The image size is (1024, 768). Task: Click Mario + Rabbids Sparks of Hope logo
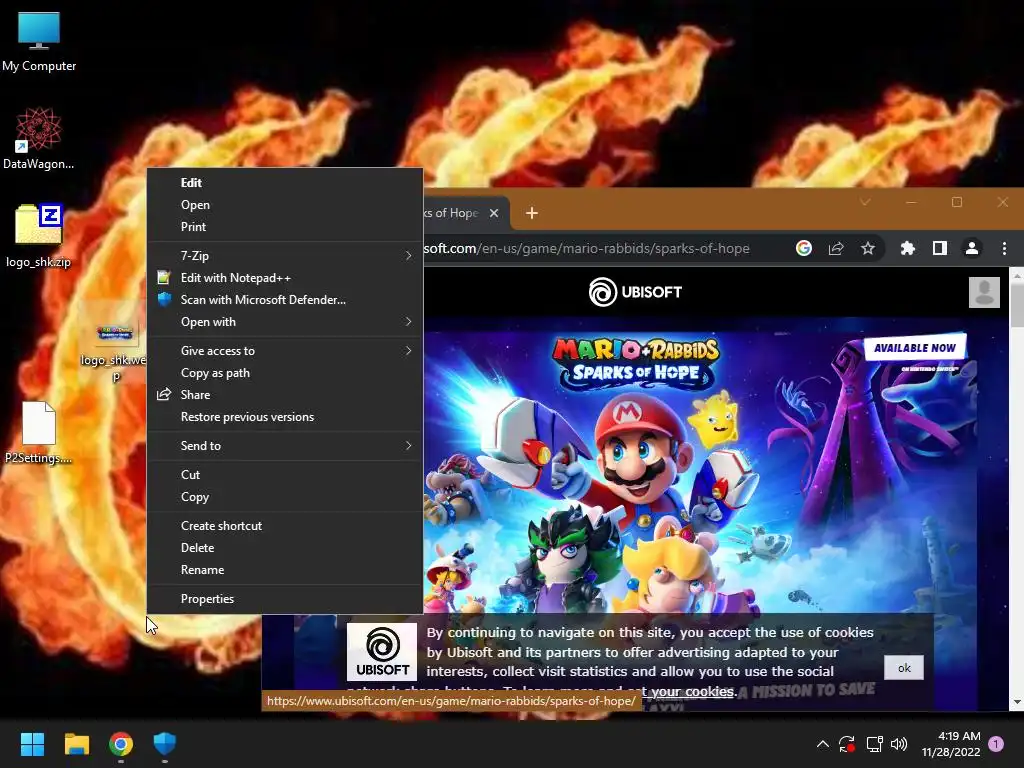(635, 362)
